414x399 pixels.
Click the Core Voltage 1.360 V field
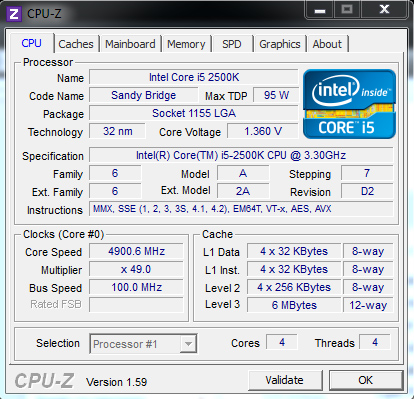tap(263, 131)
